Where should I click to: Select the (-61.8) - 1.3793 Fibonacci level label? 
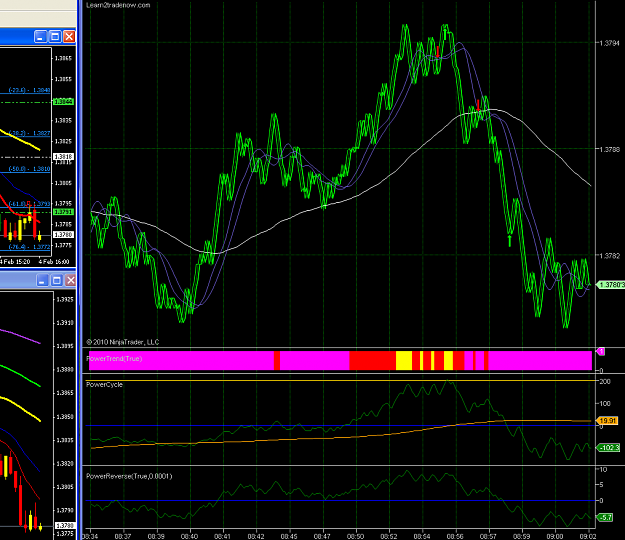click(x=29, y=204)
